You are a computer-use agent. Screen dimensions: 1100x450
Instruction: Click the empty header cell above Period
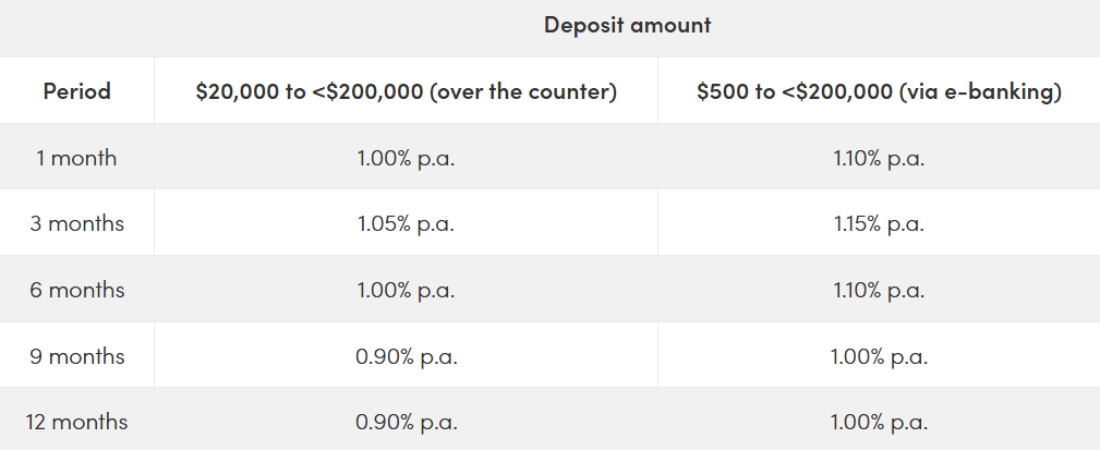pos(76,27)
